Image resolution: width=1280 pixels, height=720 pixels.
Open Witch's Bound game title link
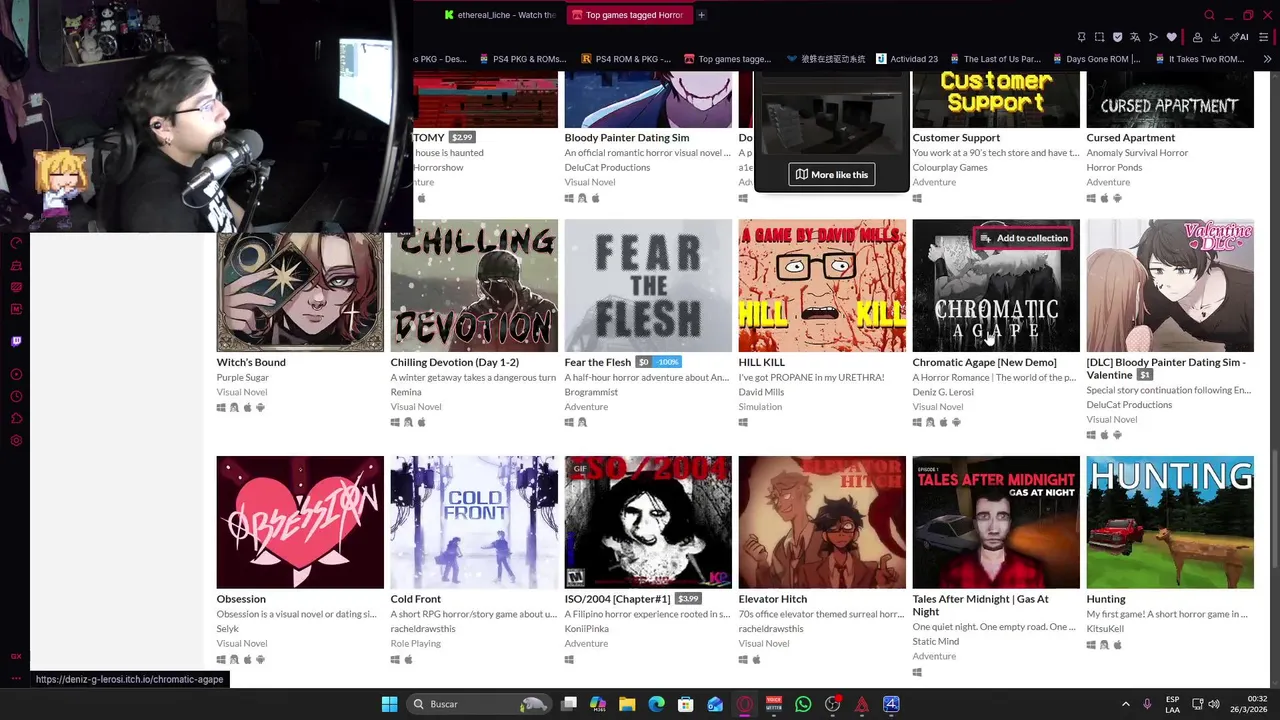point(251,362)
